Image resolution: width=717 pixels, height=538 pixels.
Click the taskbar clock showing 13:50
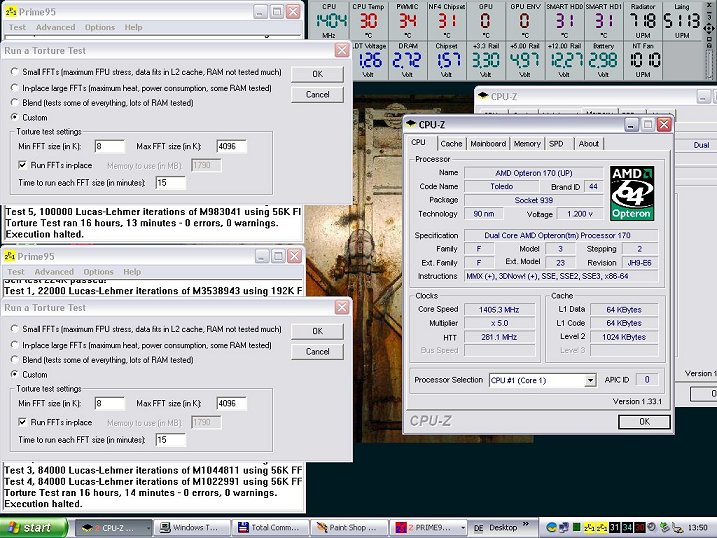pyautogui.click(x=698, y=528)
